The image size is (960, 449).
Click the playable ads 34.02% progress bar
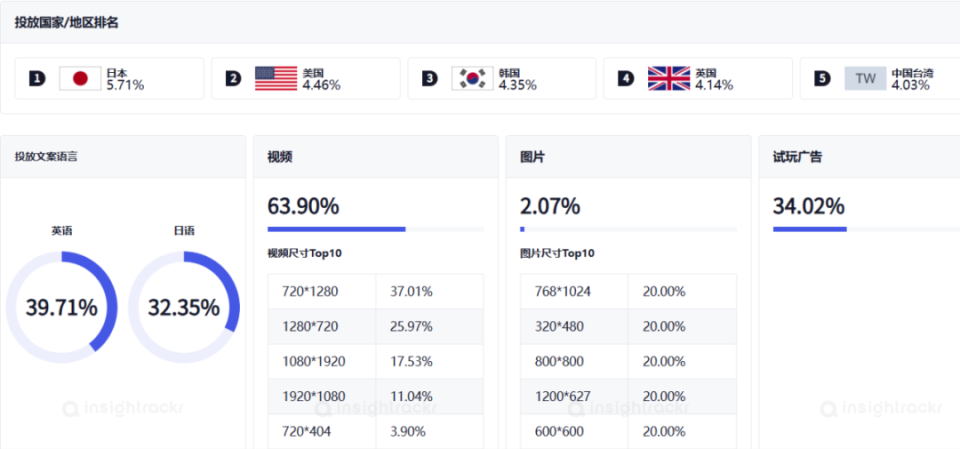(866, 229)
